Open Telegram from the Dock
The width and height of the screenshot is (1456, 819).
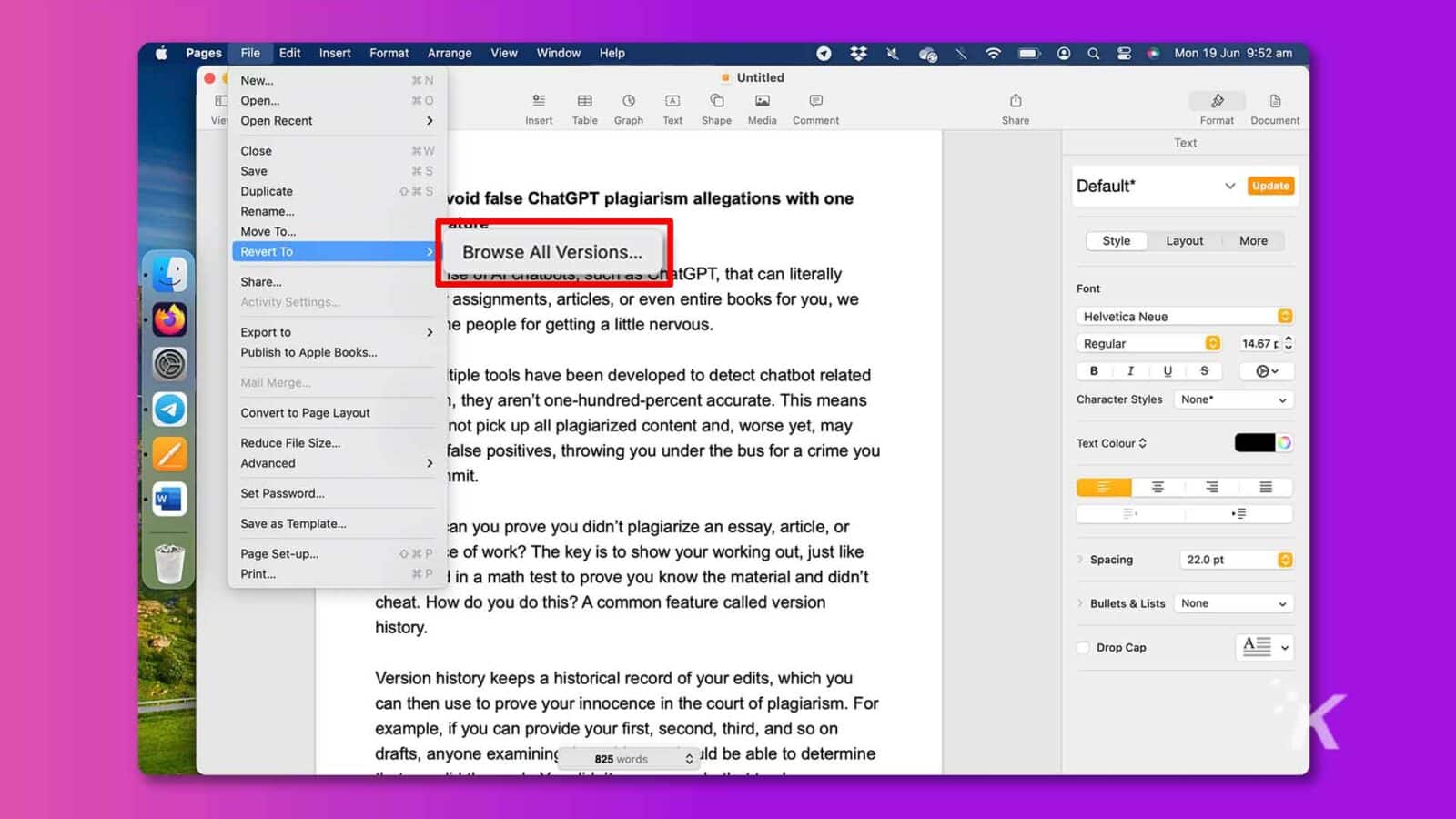(169, 409)
